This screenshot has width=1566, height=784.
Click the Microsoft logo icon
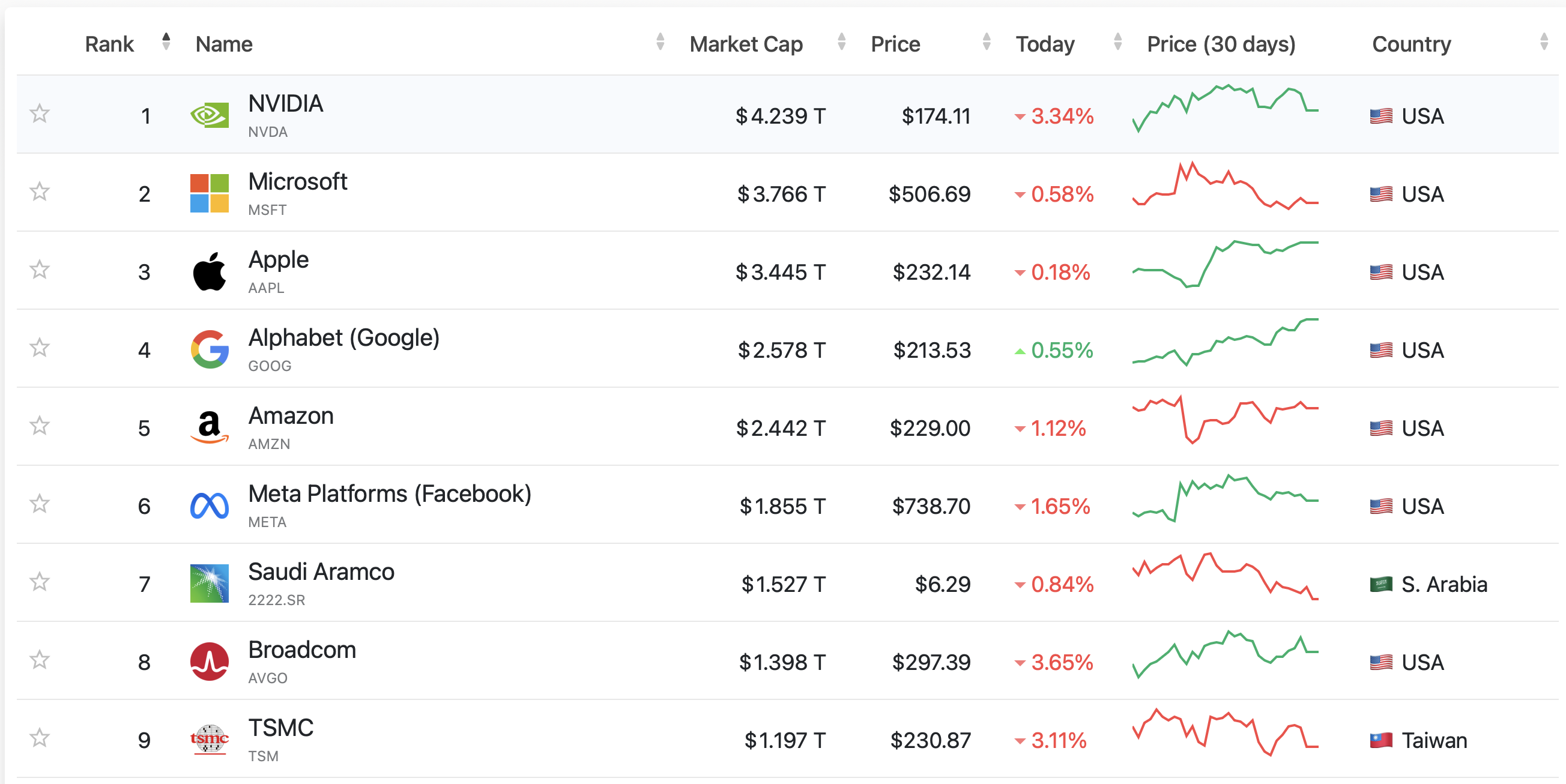click(209, 193)
